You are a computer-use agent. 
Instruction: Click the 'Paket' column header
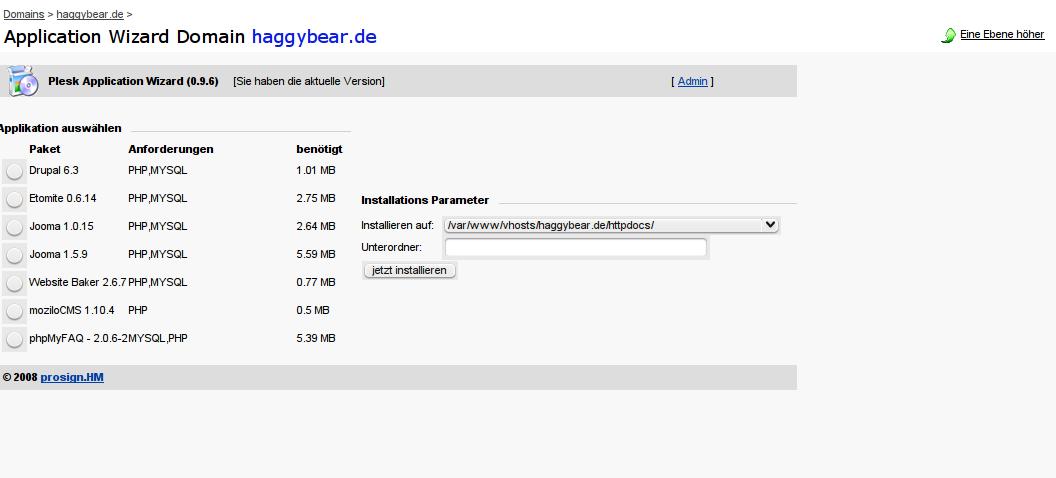point(44,149)
